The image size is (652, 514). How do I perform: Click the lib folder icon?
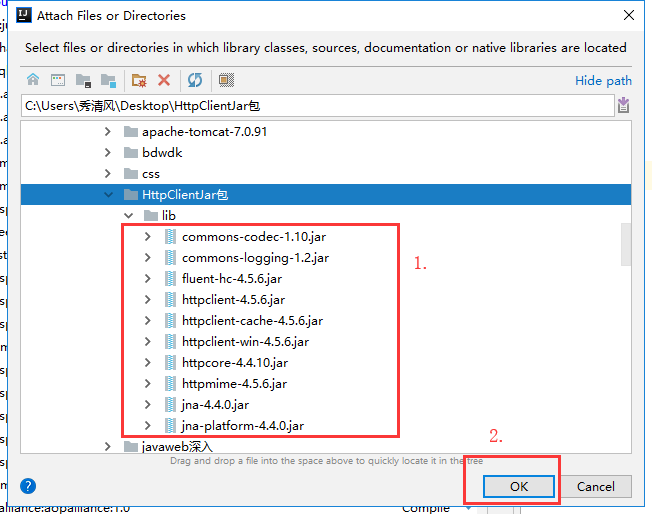point(151,215)
